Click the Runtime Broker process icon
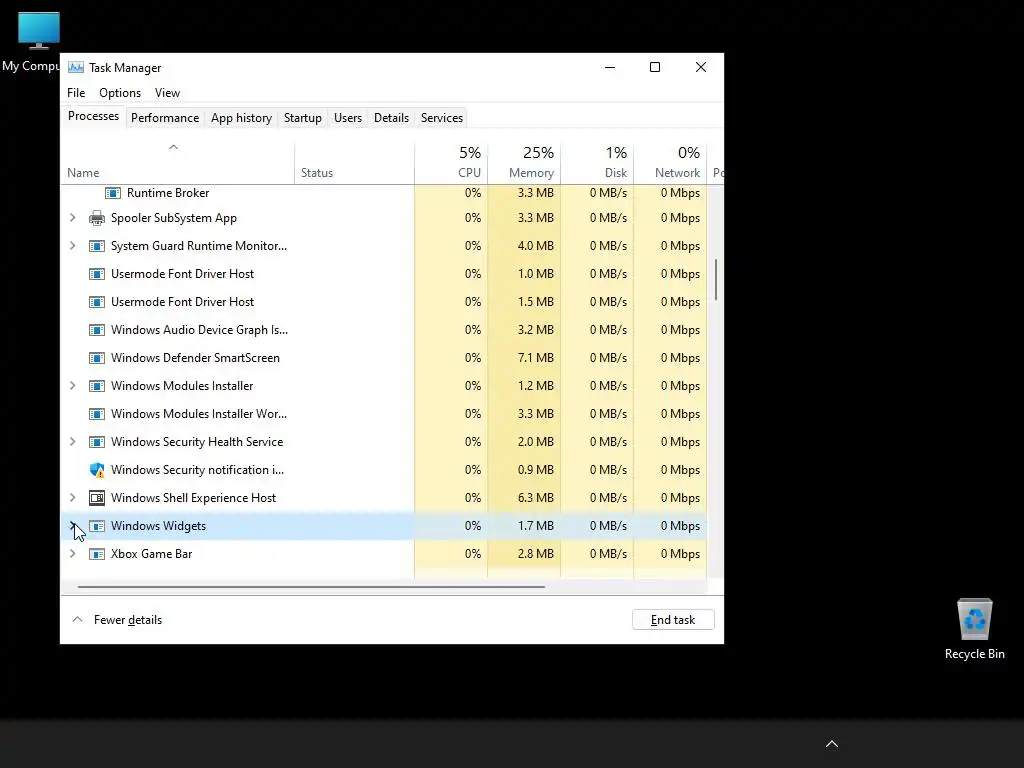 click(x=113, y=193)
